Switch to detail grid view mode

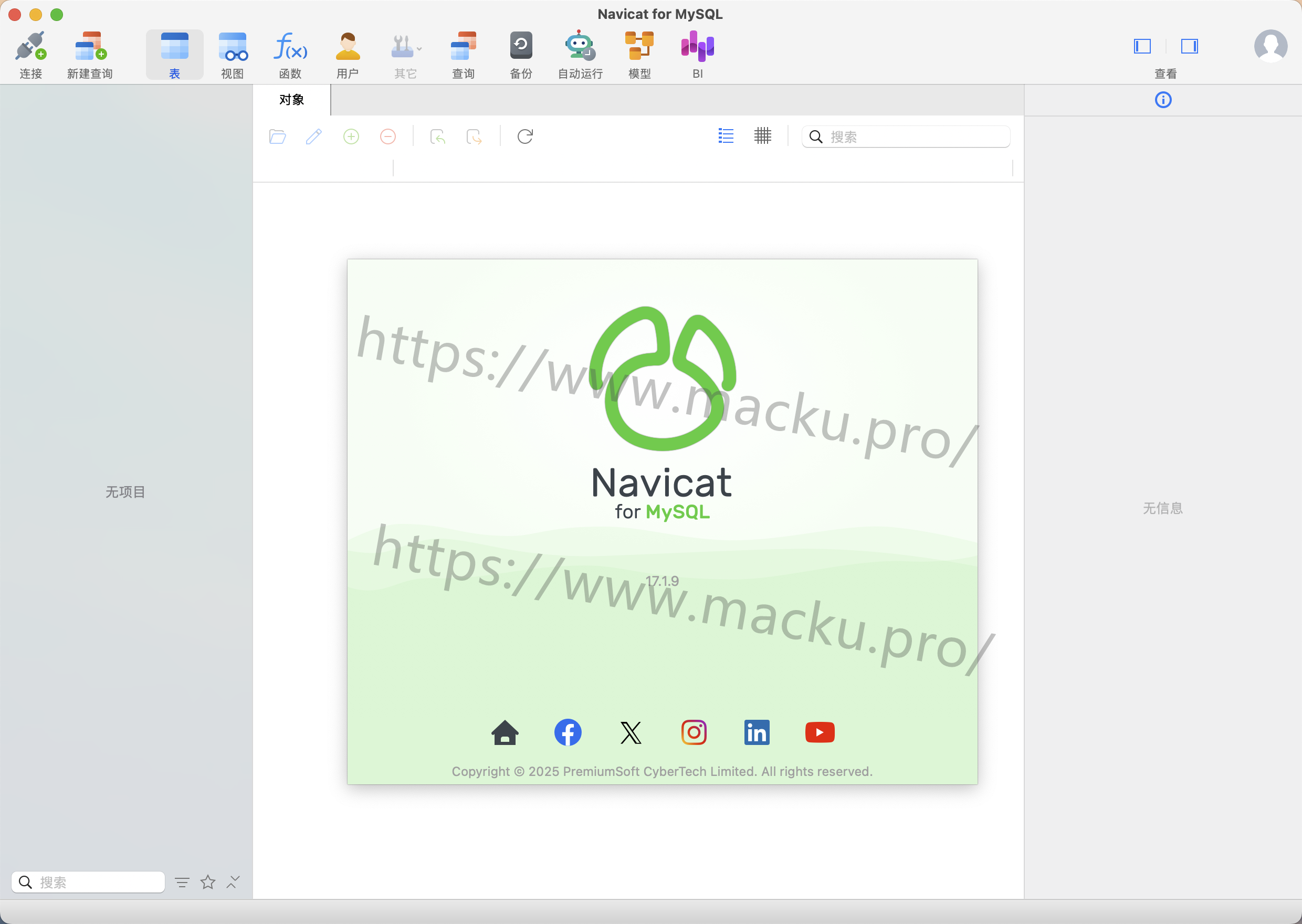[763, 136]
